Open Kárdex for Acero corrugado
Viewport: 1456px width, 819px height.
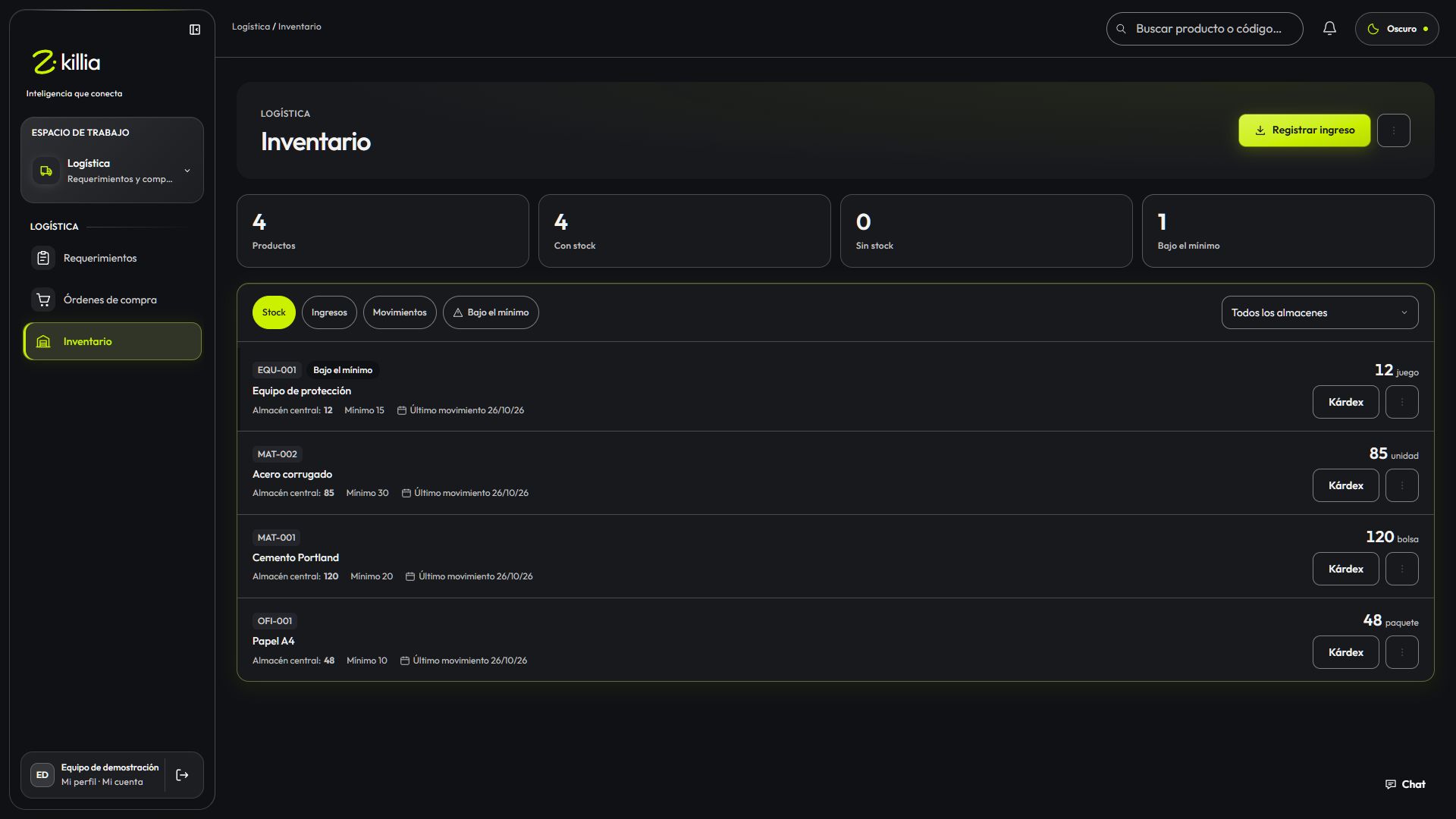click(x=1345, y=485)
